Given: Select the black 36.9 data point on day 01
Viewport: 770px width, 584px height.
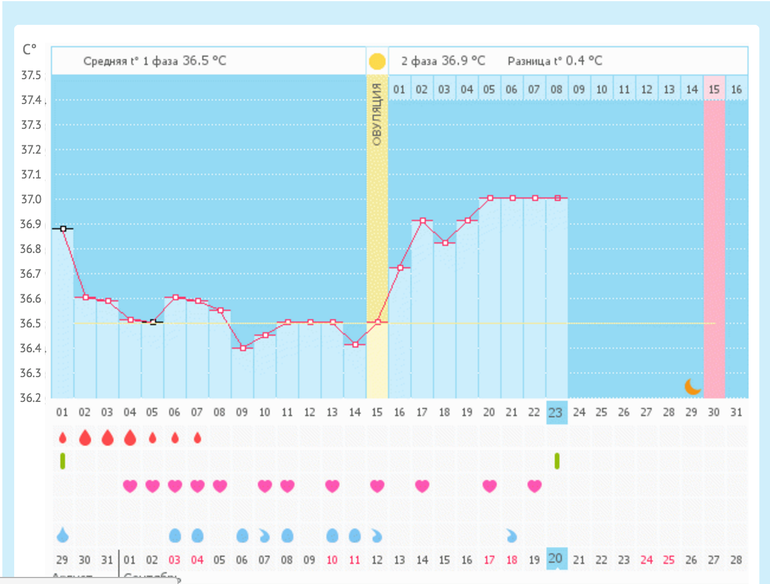Looking at the screenshot, I should click(x=63, y=229).
